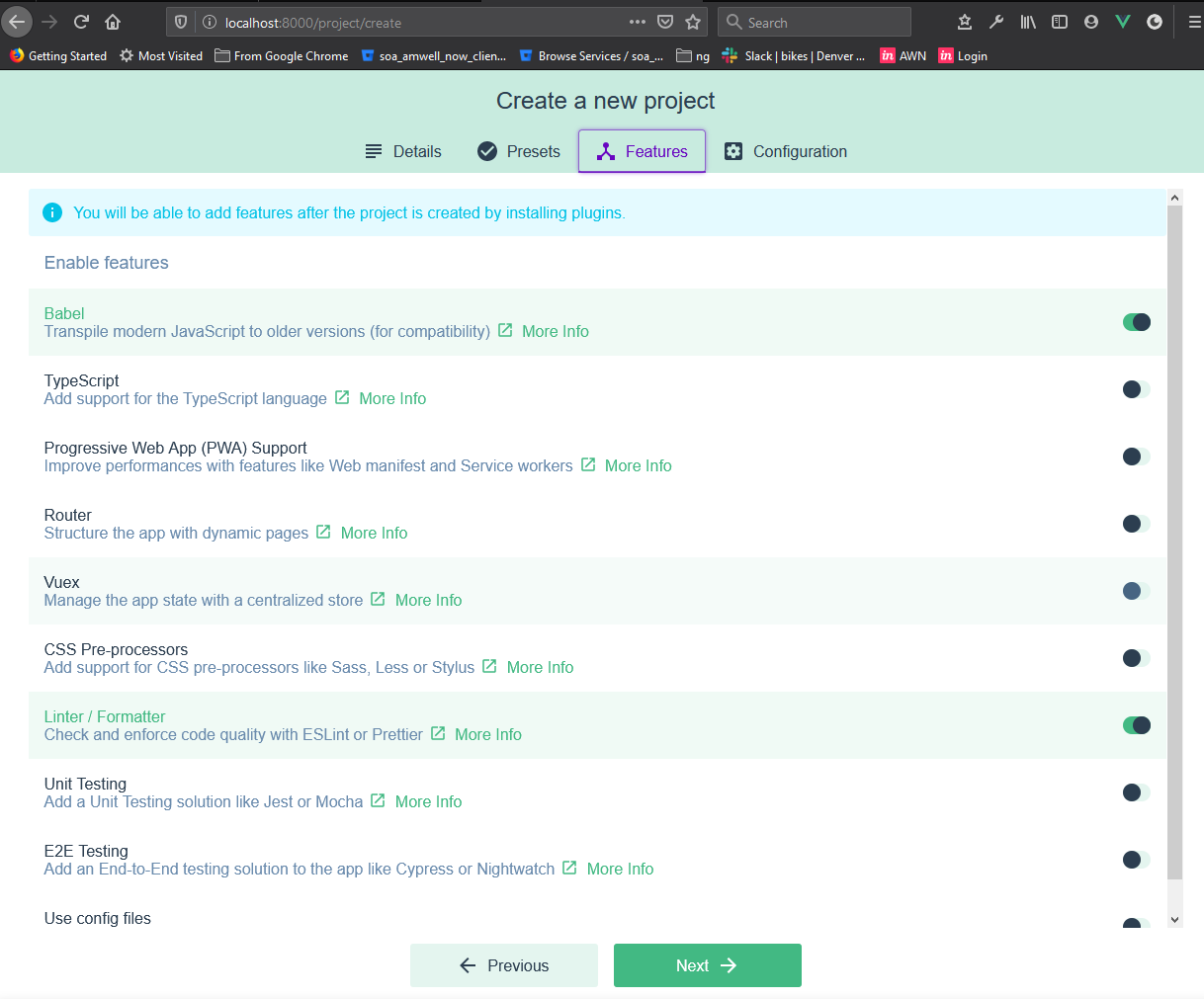Select the Features tab

642,151
